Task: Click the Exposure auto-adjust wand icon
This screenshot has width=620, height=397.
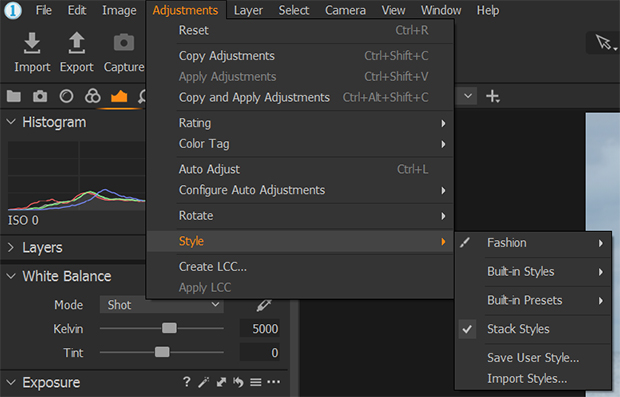Action: pyautogui.click(x=204, y=382)
